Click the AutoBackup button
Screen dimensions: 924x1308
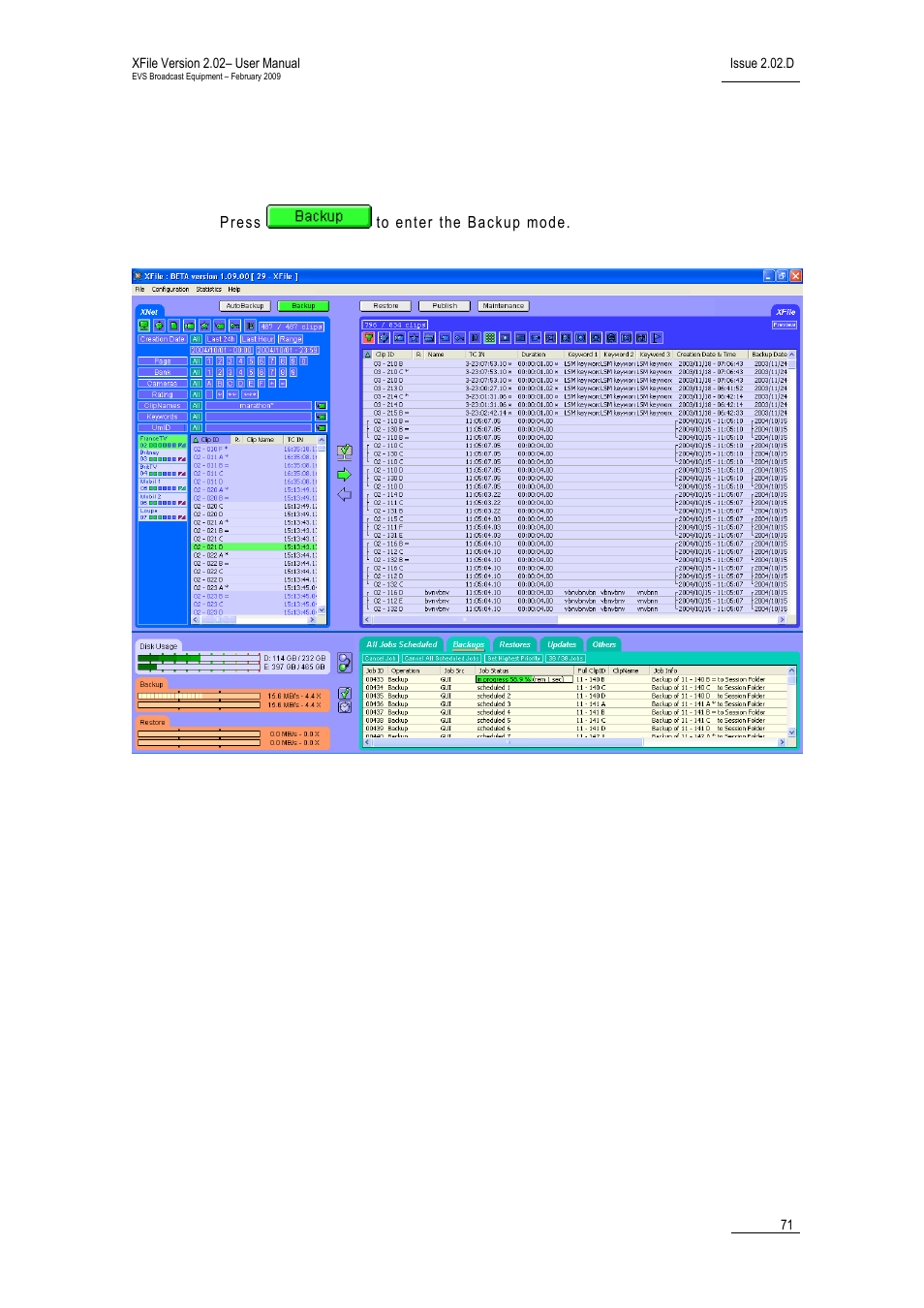click(x=245, y=306)
